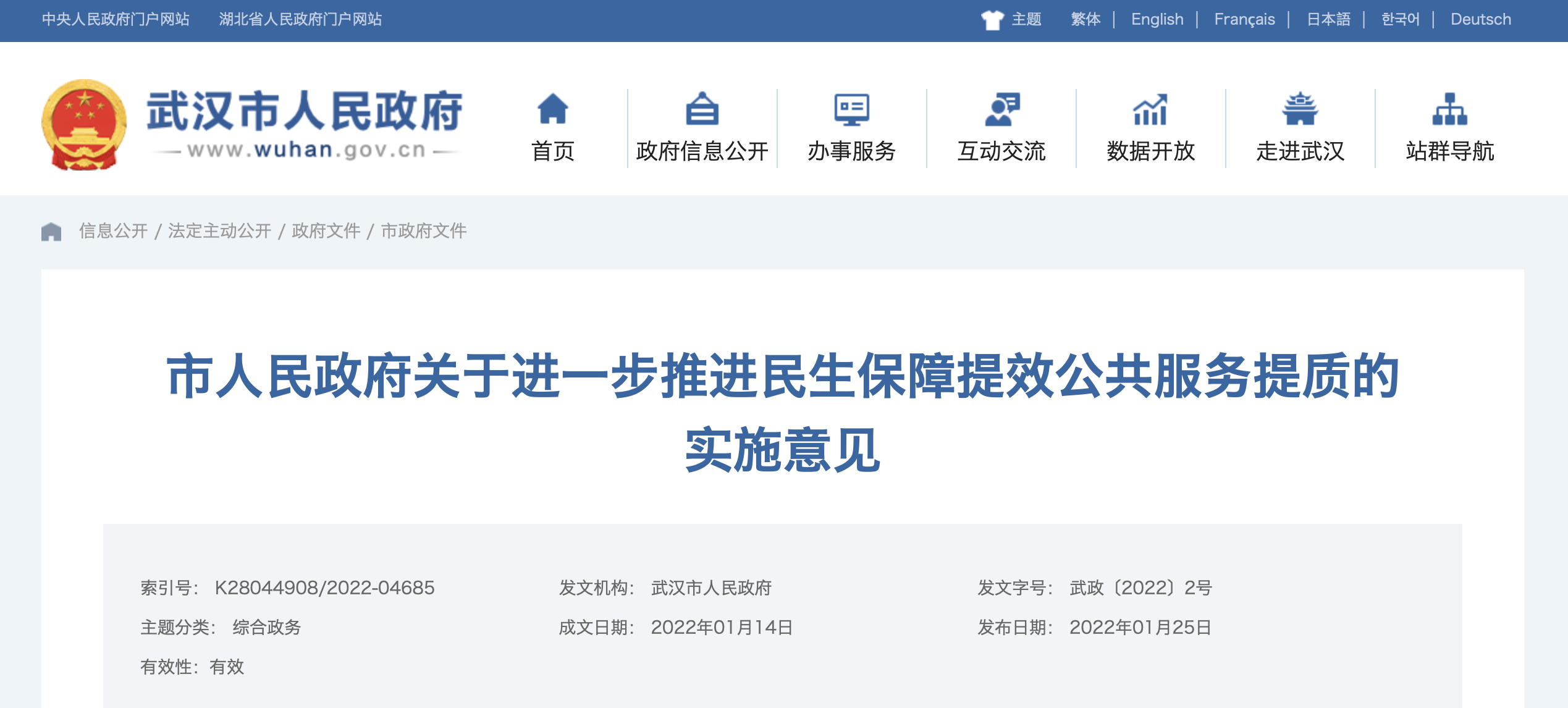Click the 互动交流 chat person icon
This screenshot has height=708, width=1568.
coord(1001,109)
